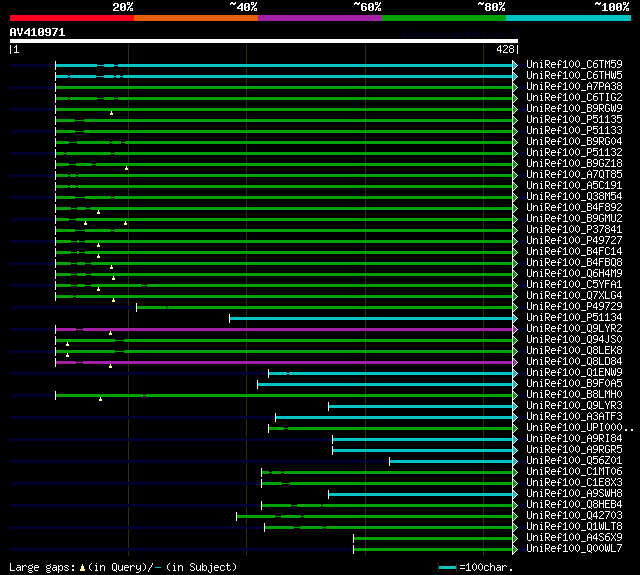Screen dimensions: 640x575
Task: Select the UniRef100_C1MT06 label
Action: coord(574,472)
